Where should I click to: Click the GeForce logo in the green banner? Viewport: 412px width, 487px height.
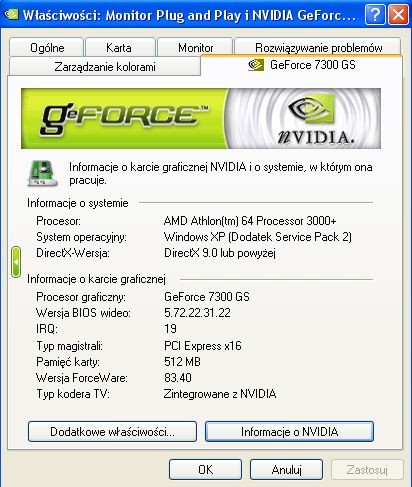click(123, 117)
